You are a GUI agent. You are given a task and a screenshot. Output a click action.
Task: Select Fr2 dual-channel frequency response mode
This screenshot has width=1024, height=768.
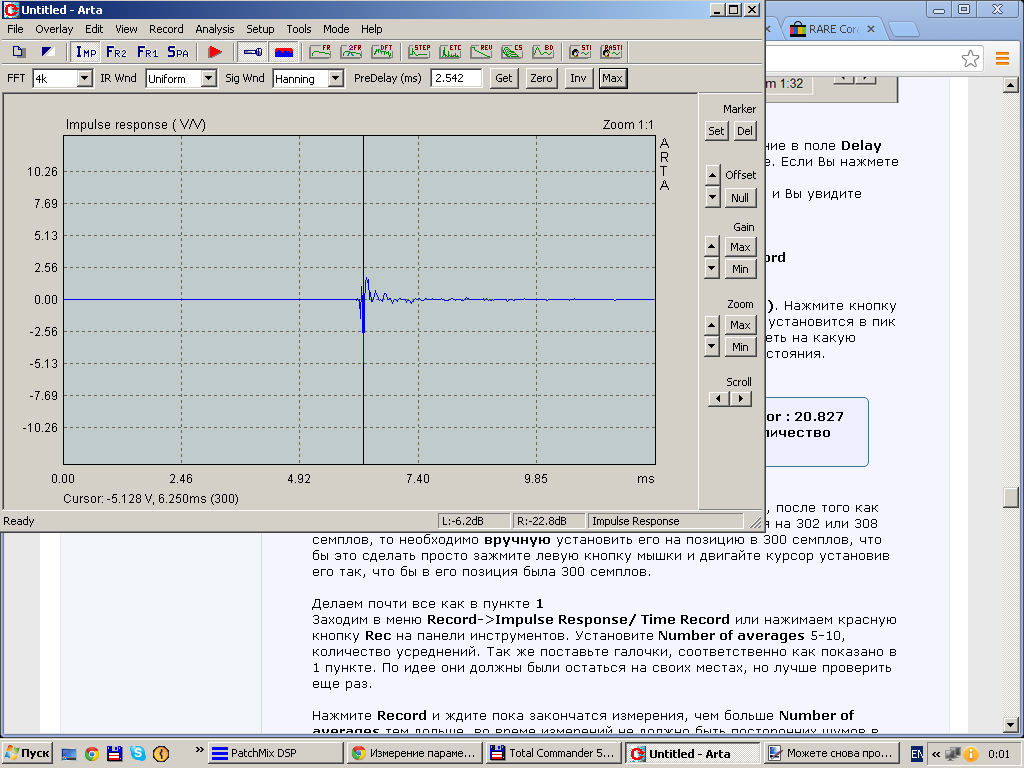[116, 52]
